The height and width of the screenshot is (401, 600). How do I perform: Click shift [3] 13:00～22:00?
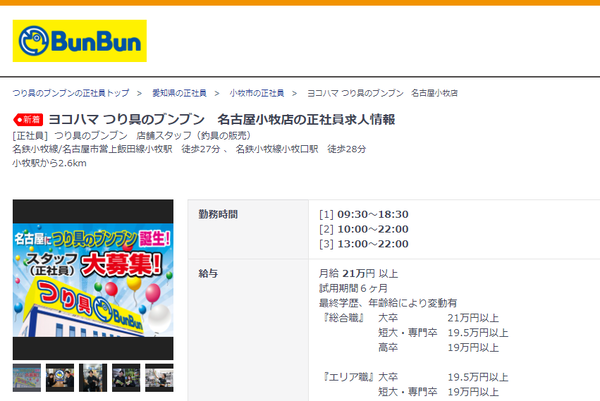pyautogui.click(x=364, y=244)
